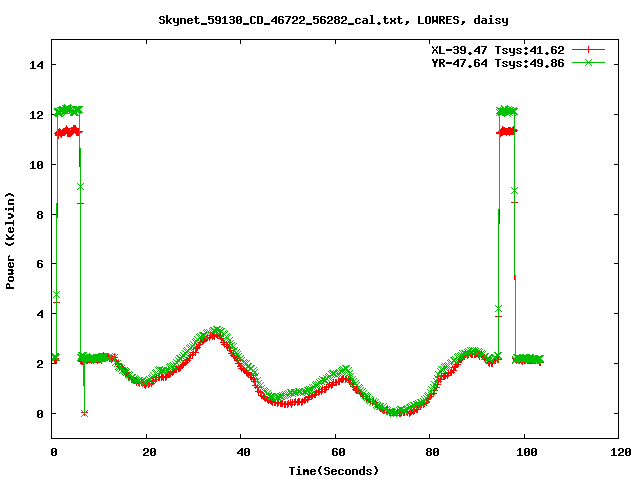Click the x-axis tick label 100
The width and height of the screenshot is (640, 480).
pos(527,452)
